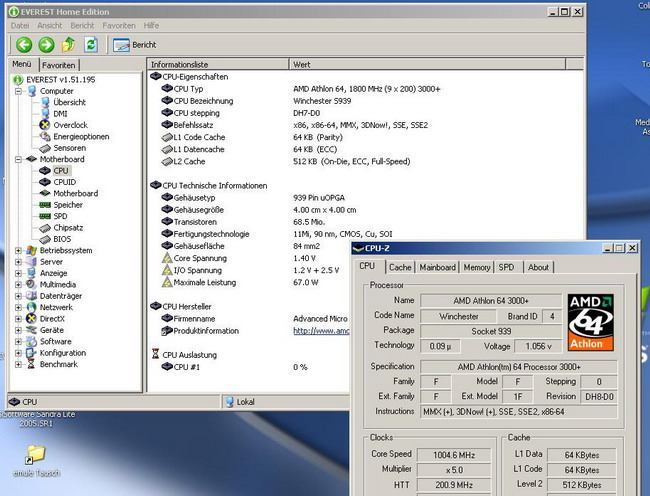
Task: Select the Übersicht icon under Computer
Action: point(45,102)
